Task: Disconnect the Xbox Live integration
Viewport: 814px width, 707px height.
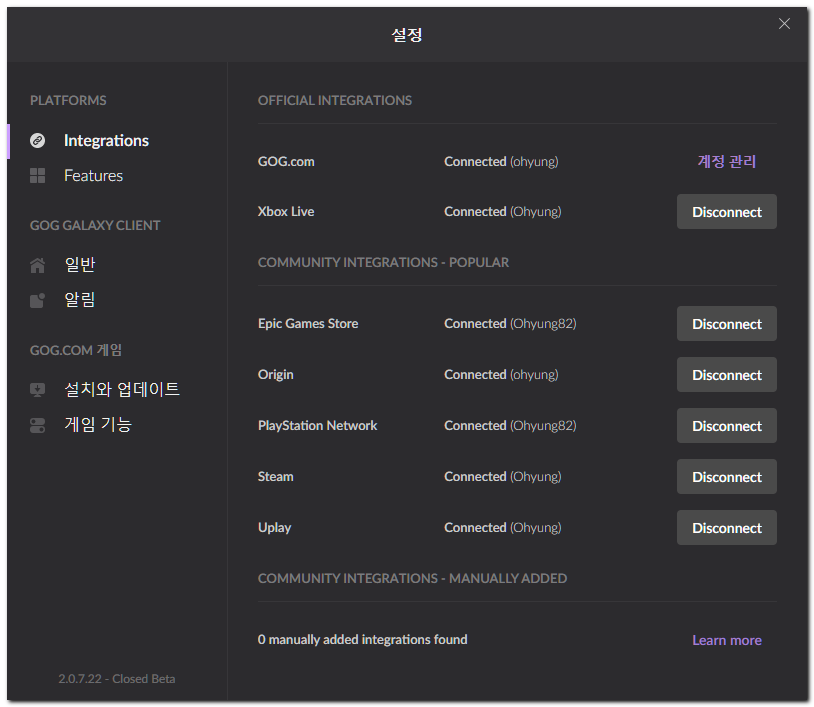Action: point(726,212)
